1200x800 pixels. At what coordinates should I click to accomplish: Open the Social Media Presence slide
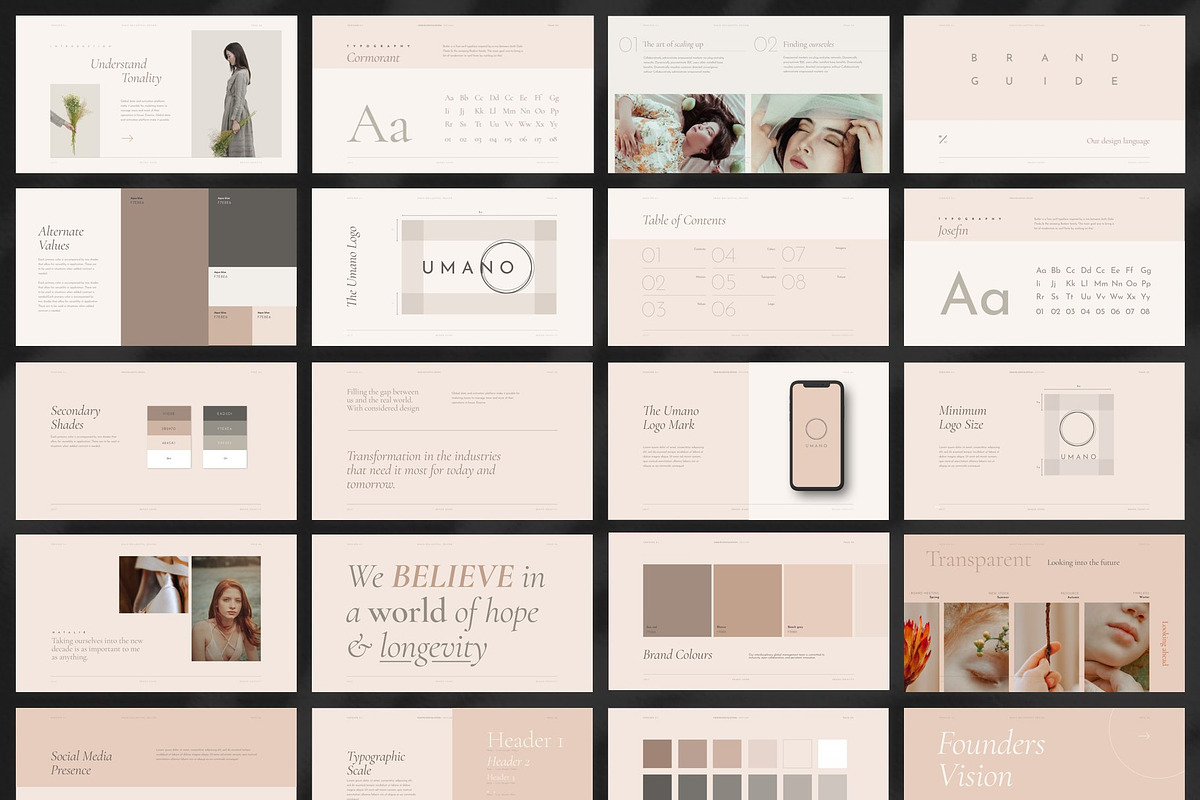click(x=156, y=754)
